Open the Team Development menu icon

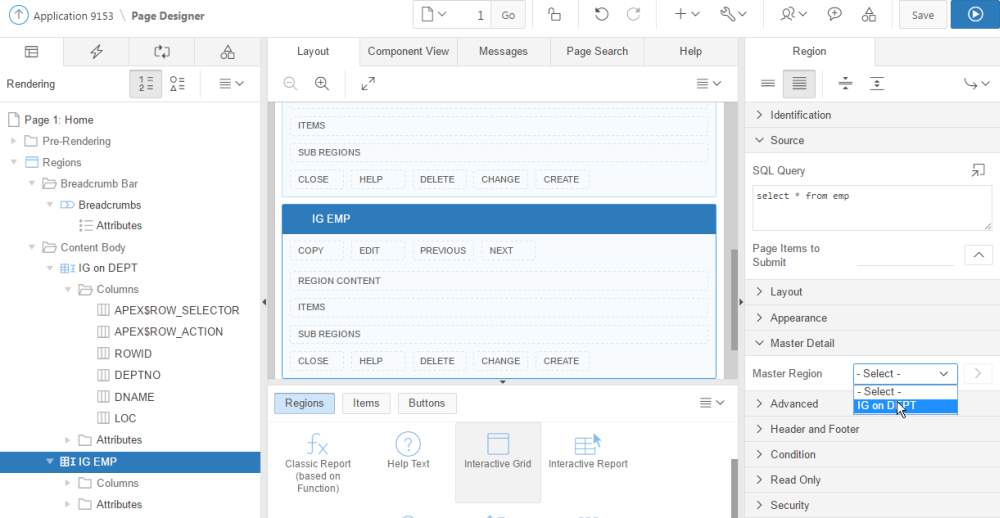tap(794, 15)
